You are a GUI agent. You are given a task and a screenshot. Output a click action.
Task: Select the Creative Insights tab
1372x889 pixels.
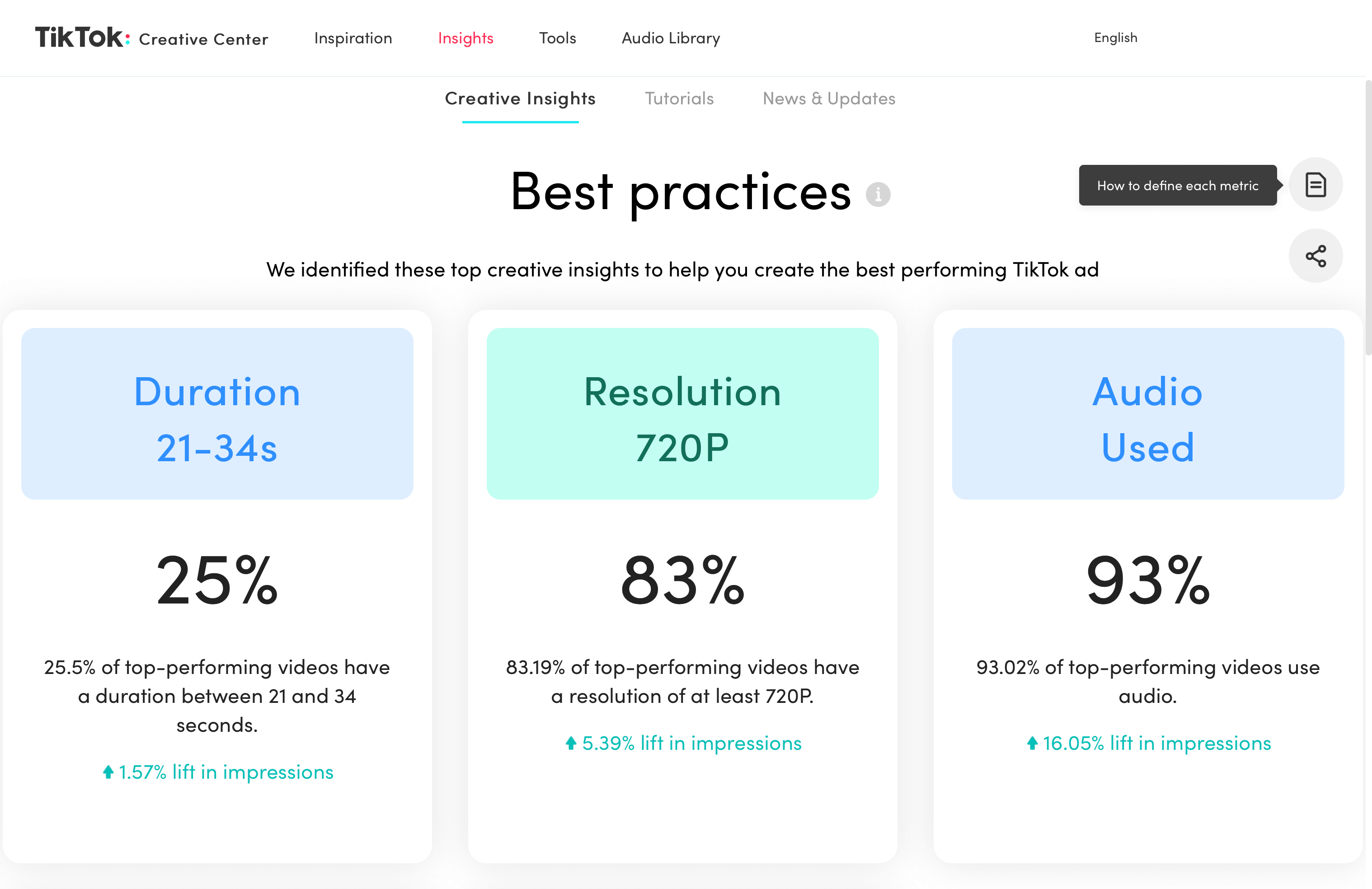(x=520, y=97)
